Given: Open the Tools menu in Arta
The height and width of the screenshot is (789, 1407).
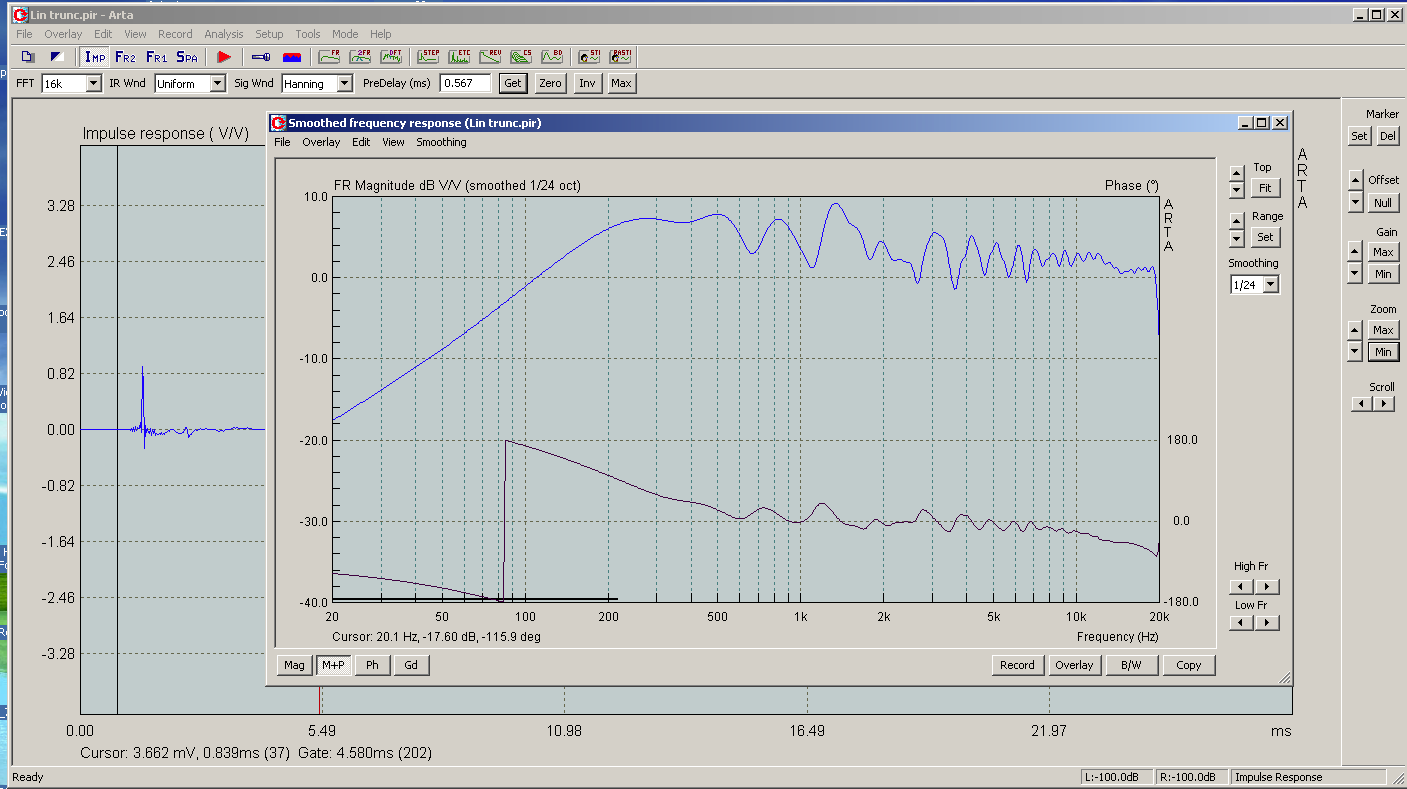Looking at the screenshot, I should (308, 34).
